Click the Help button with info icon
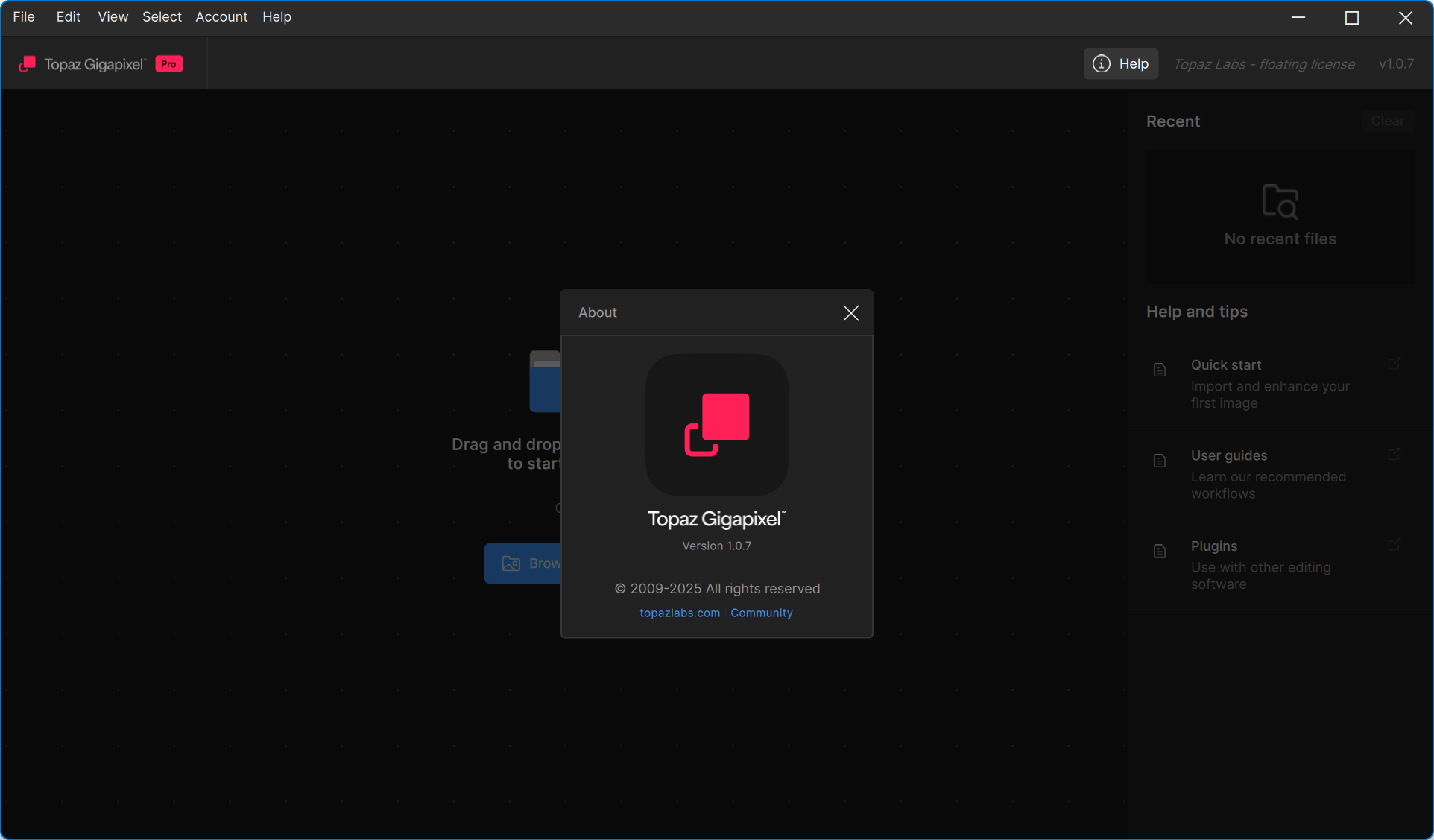 coord(1120,64)
